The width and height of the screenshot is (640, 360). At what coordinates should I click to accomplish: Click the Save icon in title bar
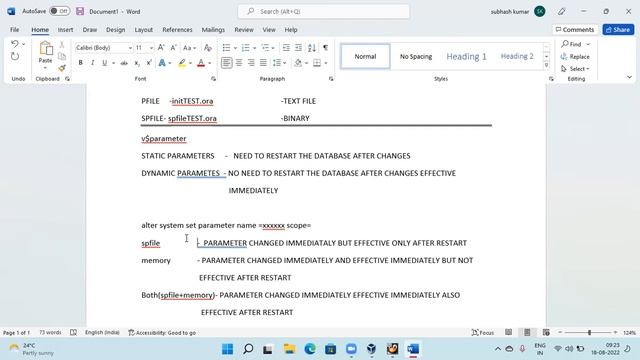(x=80, y=11)
